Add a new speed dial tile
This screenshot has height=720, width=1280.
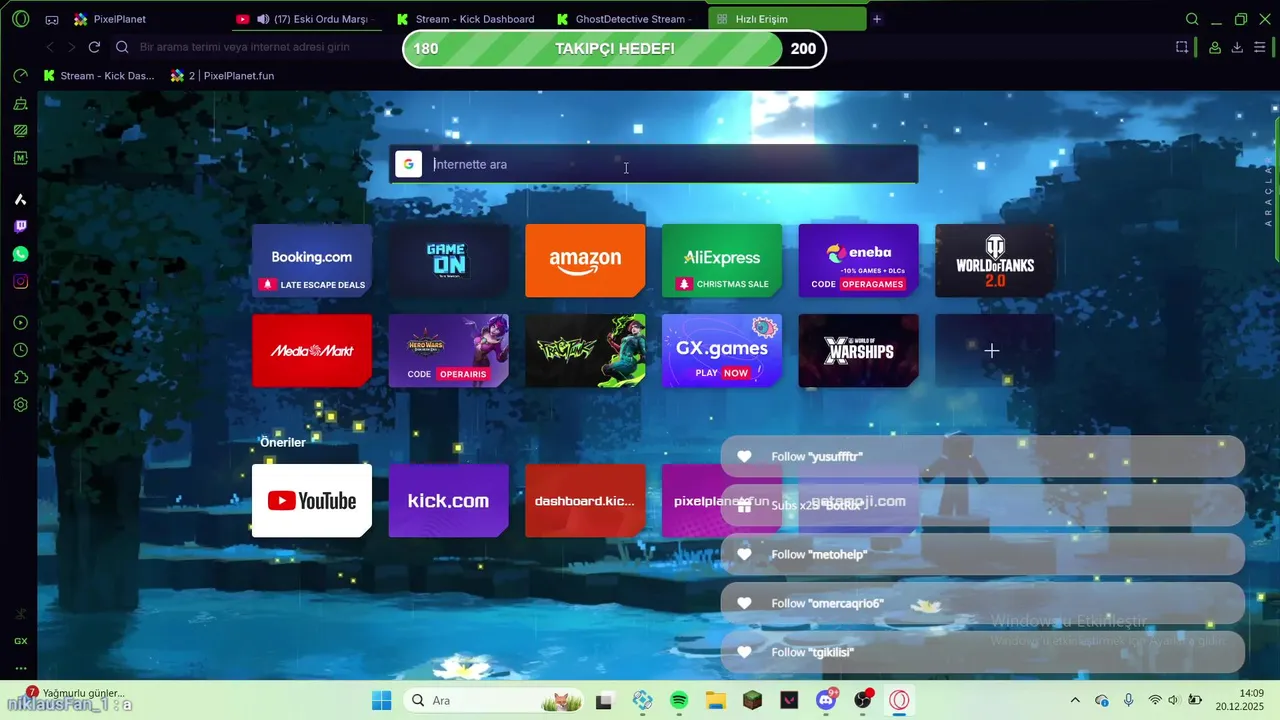(995, 351)
